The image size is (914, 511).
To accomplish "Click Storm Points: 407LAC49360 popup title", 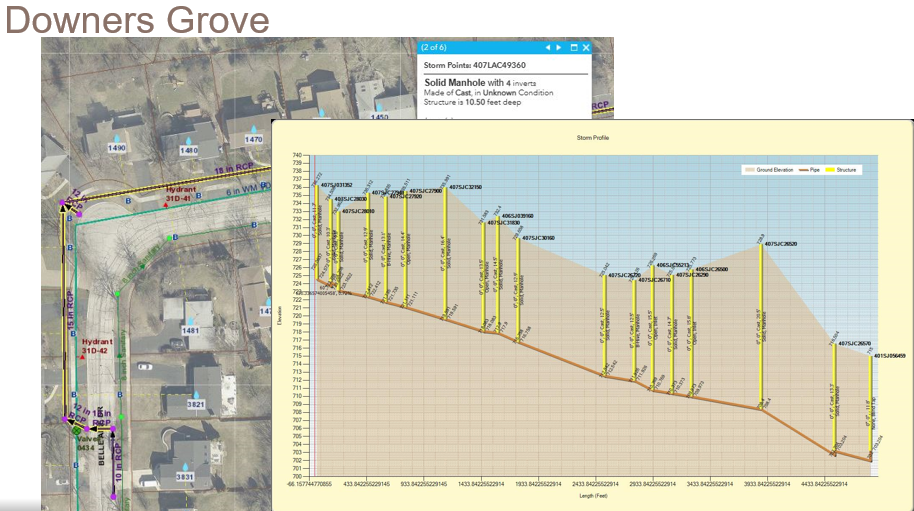I will click(x=474, y=65).
